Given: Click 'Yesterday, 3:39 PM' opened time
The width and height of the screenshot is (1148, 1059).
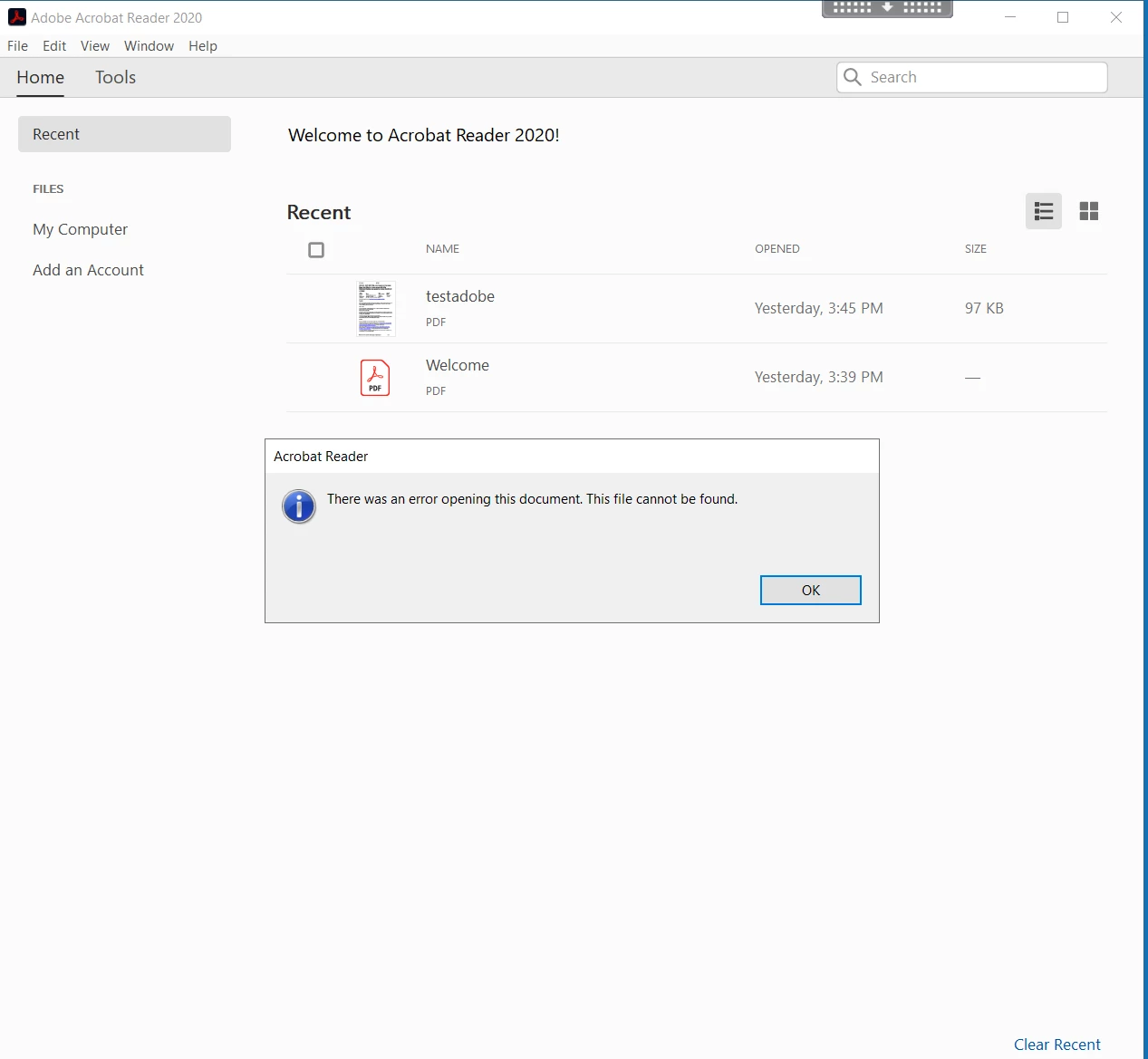Looking at the screenshot, I should (819, 377).
